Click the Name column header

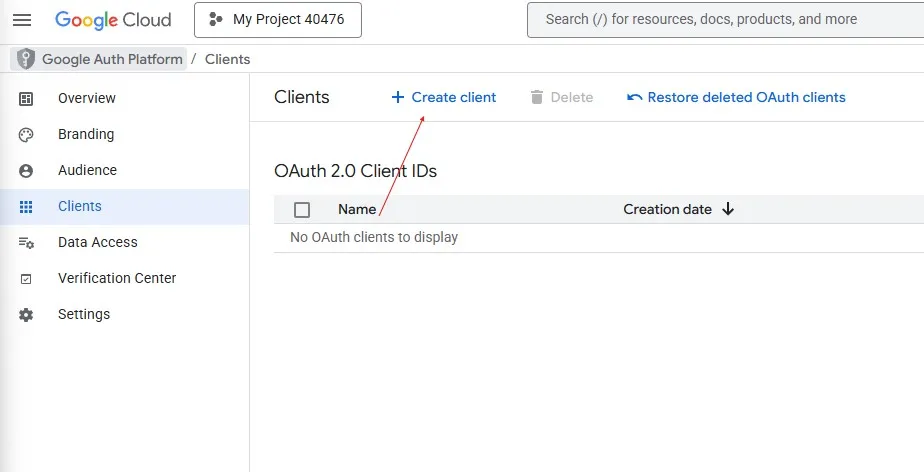coord(357,210)
